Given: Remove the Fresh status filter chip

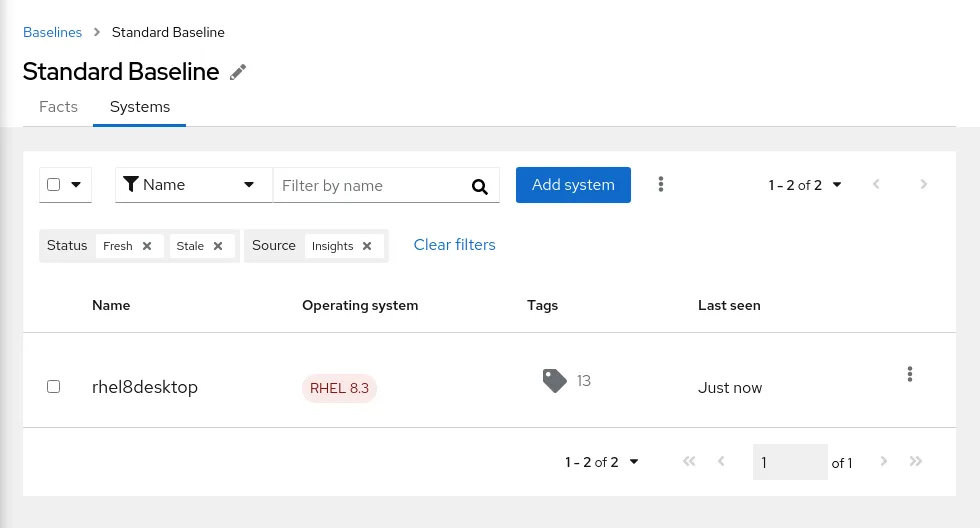Looking at the screenshot, I should point(147,246).
